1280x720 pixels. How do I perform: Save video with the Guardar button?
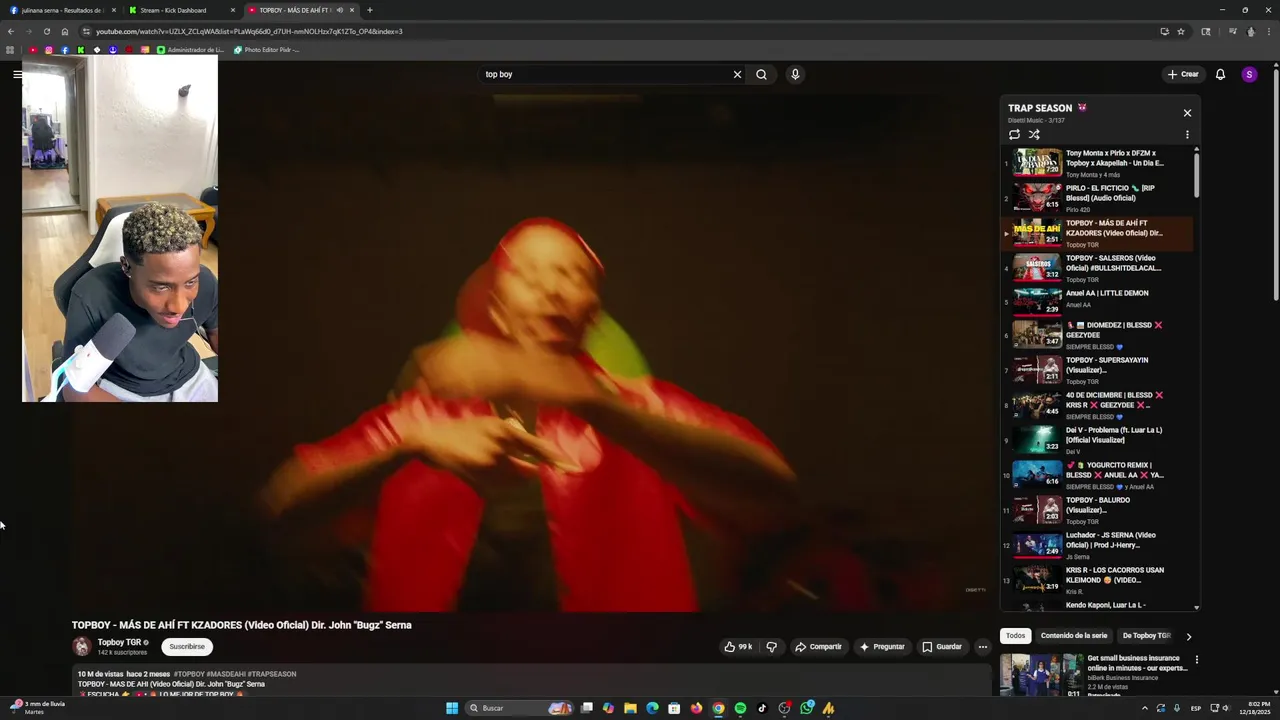pyautogui.click(x=942, y=647)
